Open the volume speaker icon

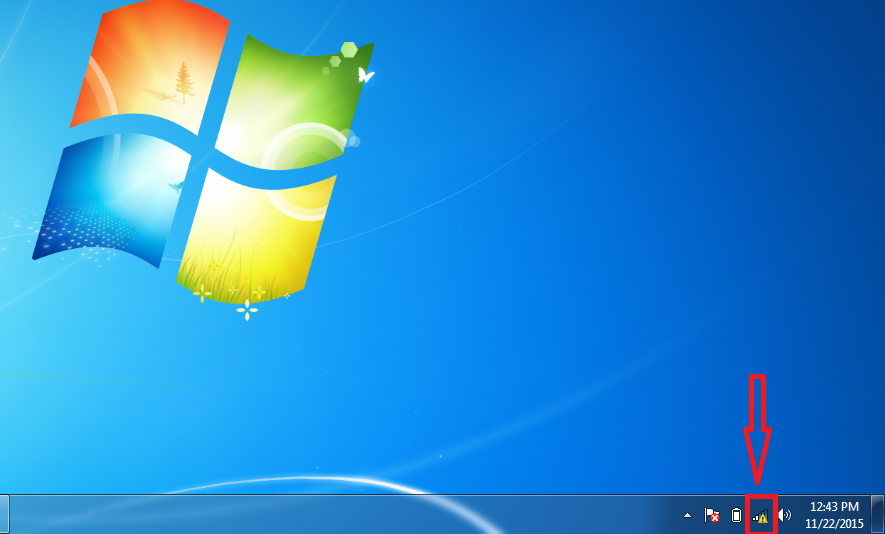coord(785,515)
